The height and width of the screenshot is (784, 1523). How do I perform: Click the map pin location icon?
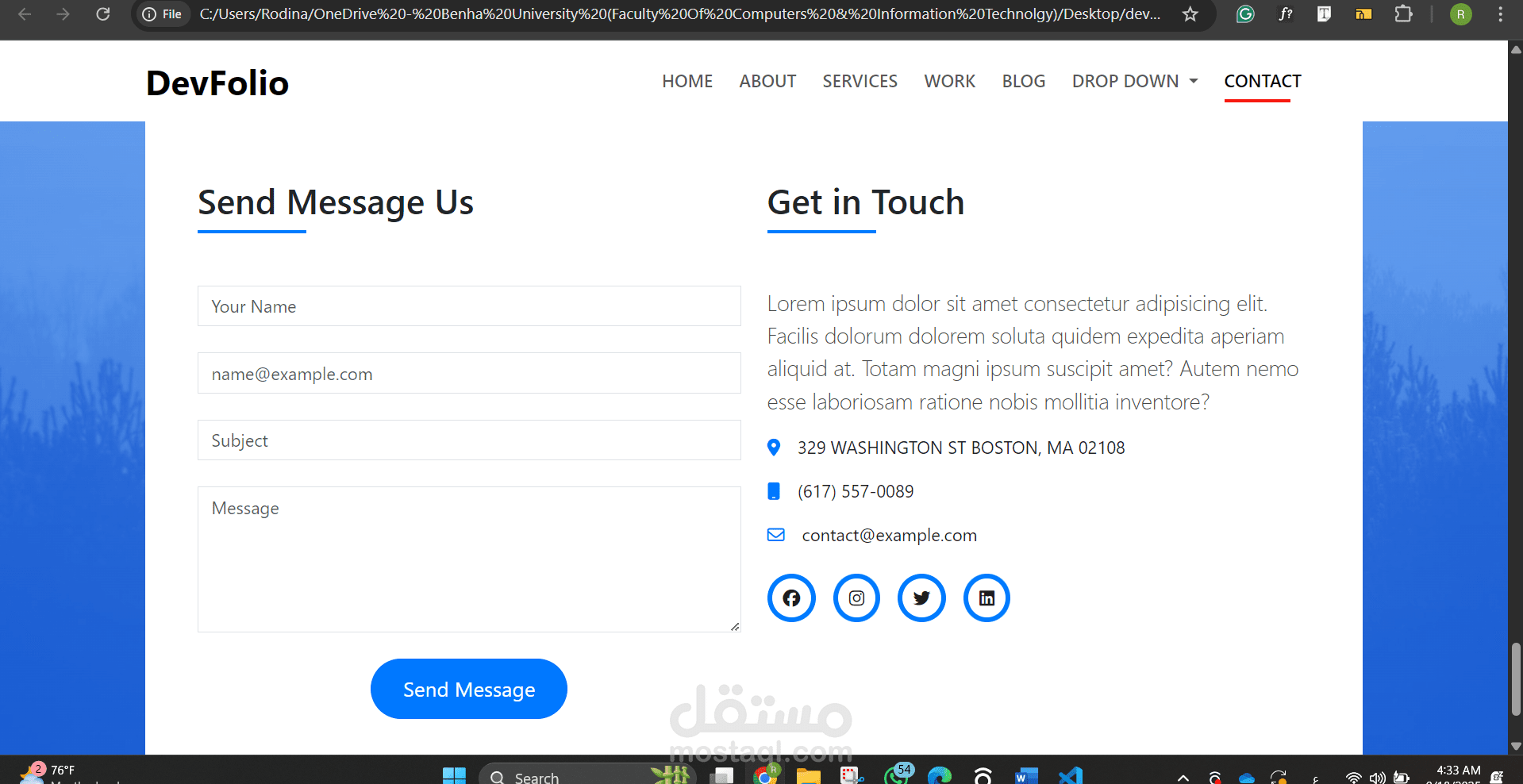(774, 448)
